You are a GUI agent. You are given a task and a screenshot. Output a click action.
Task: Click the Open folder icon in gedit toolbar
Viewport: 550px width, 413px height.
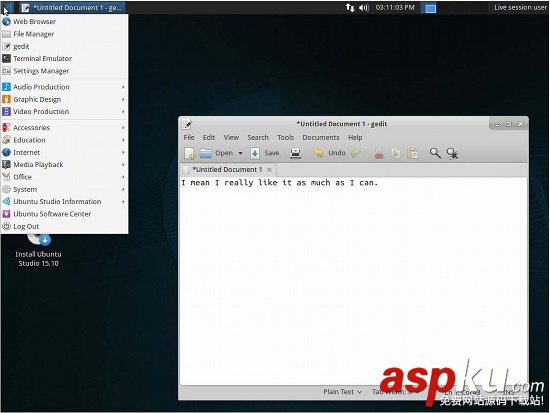pyautogui.click(x=206, y=153)
